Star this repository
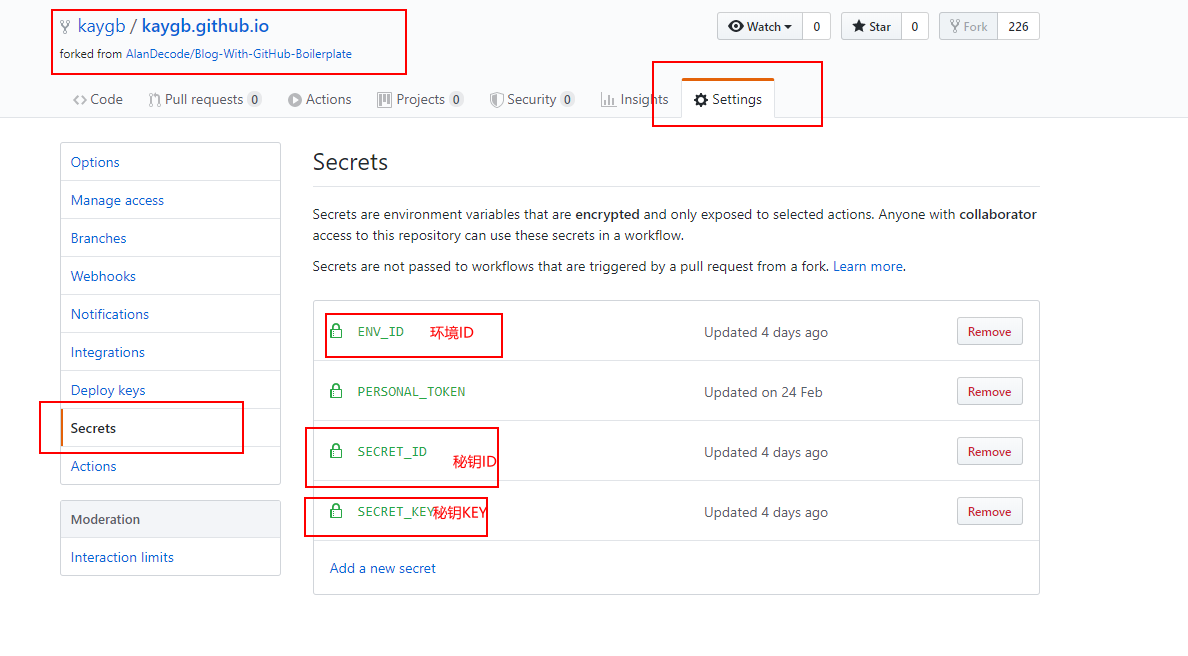 point(871,27)
